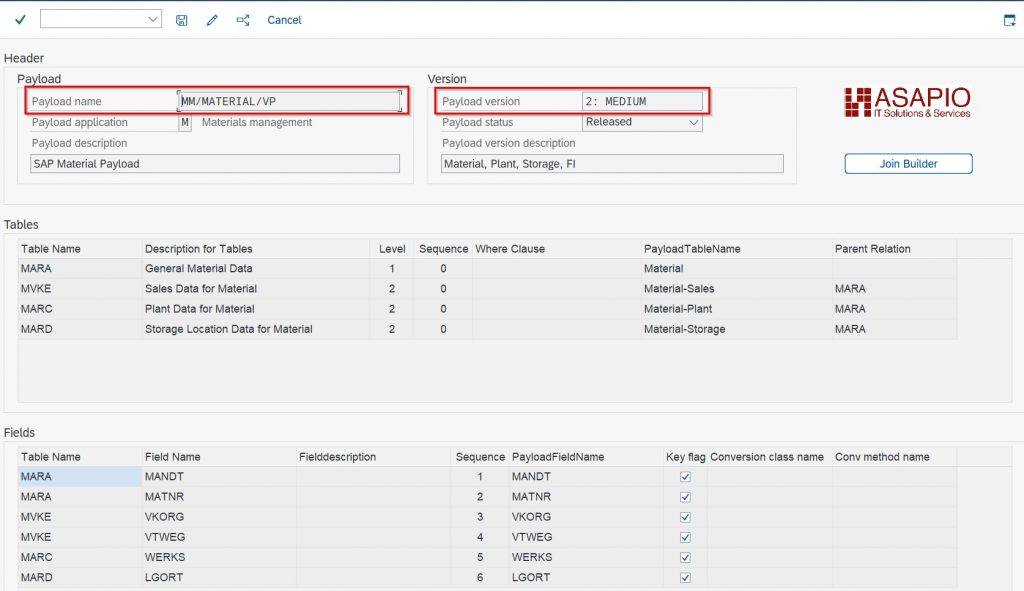Click the Save disk icon
Viewport: 1024px width, 591px height.
[x=181, y=20]
